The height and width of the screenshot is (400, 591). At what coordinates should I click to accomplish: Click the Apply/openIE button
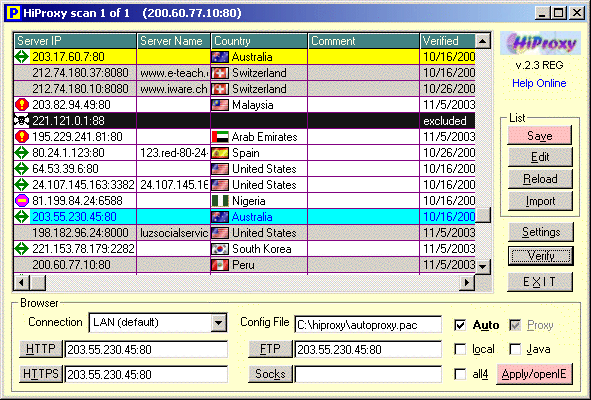[534, 374]
